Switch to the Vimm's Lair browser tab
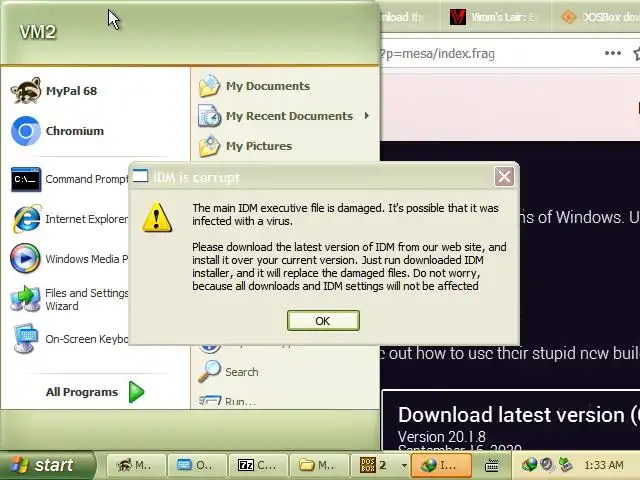Screen dimensions: 640x480 pos(496,17)
